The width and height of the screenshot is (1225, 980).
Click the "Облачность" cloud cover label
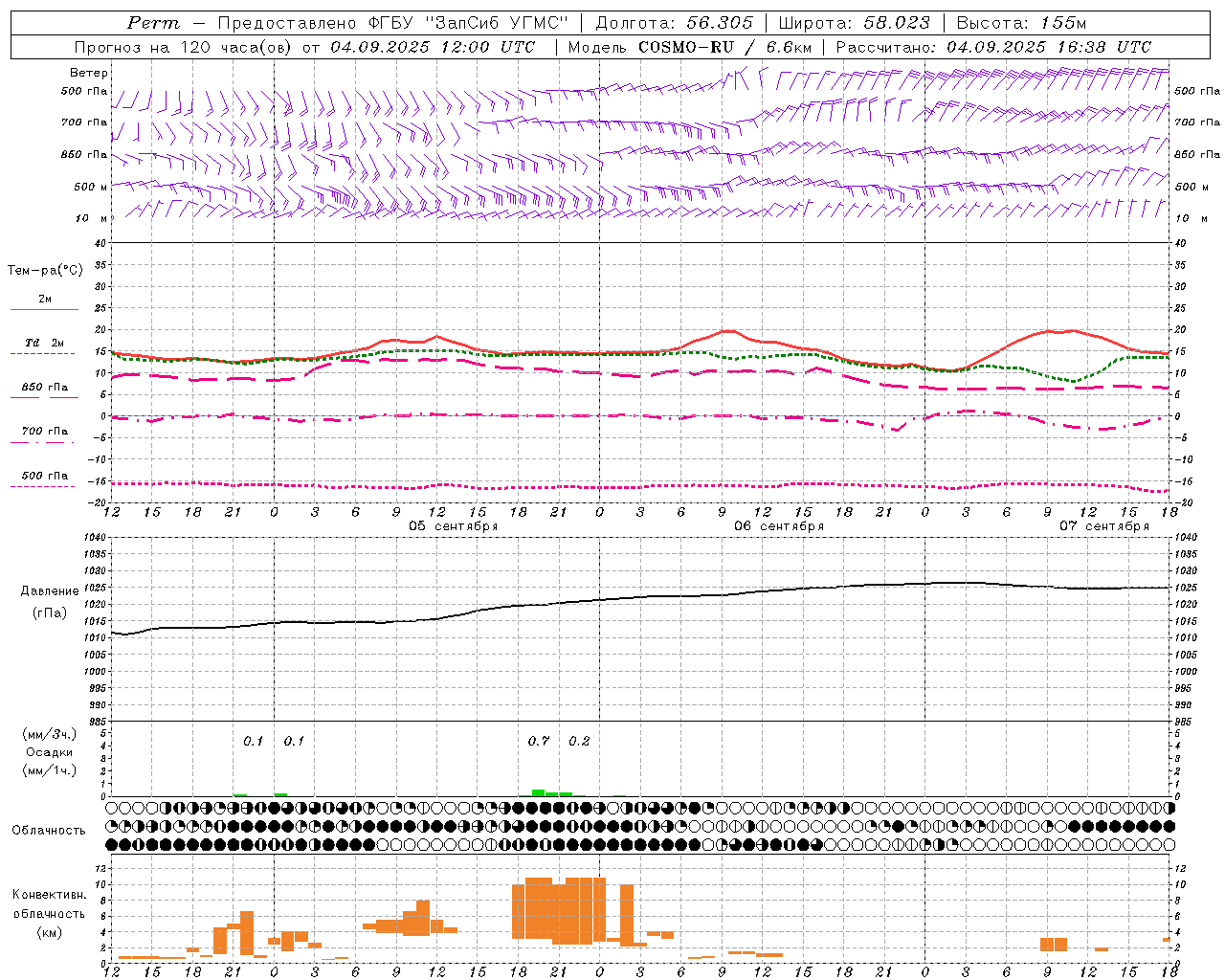click(x=49, y=831)
